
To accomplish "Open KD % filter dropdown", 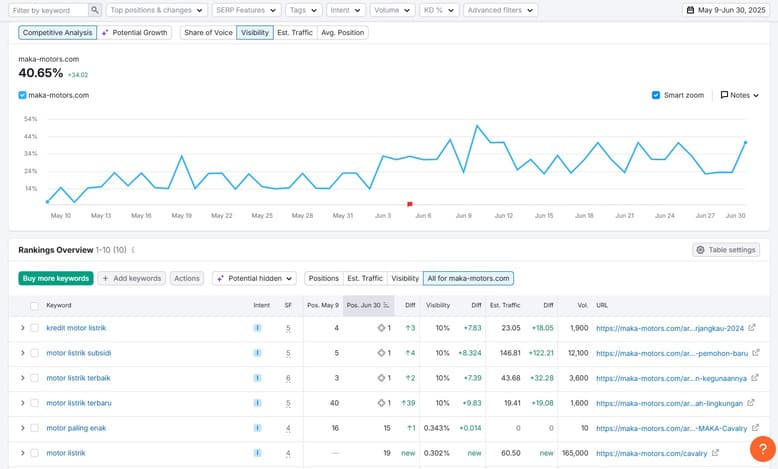I will click(439, 10).
